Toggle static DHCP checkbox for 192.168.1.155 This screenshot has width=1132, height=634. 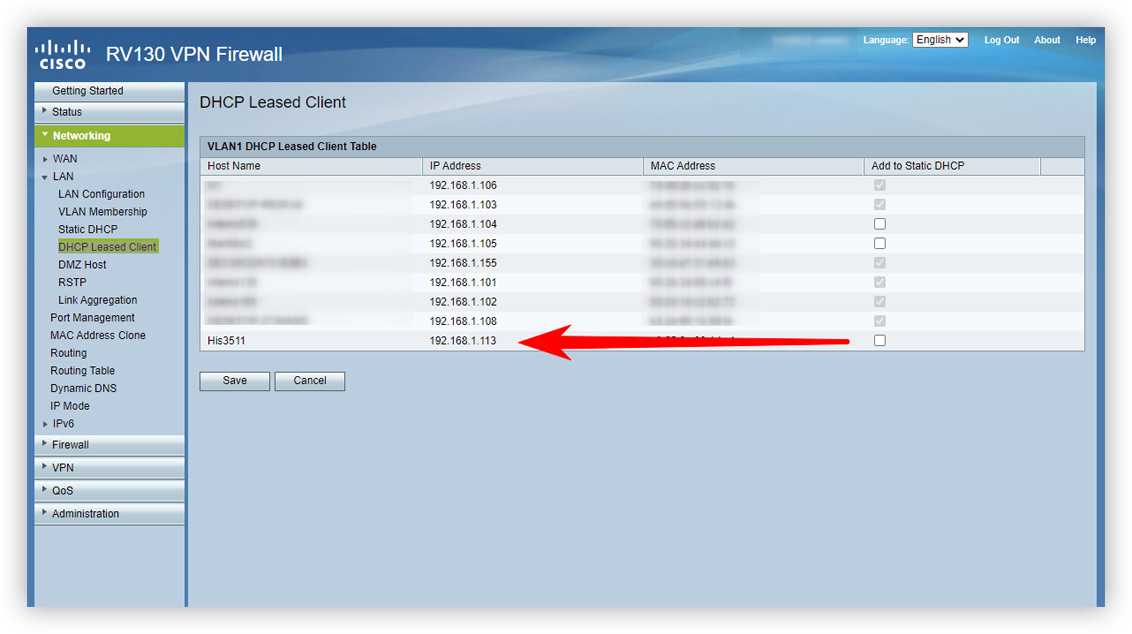tap(879, 263)
